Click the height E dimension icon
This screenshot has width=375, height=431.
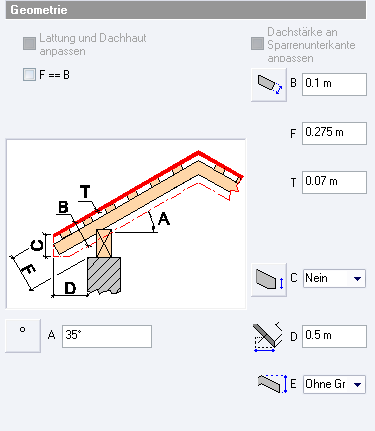(x=272, y=384)
